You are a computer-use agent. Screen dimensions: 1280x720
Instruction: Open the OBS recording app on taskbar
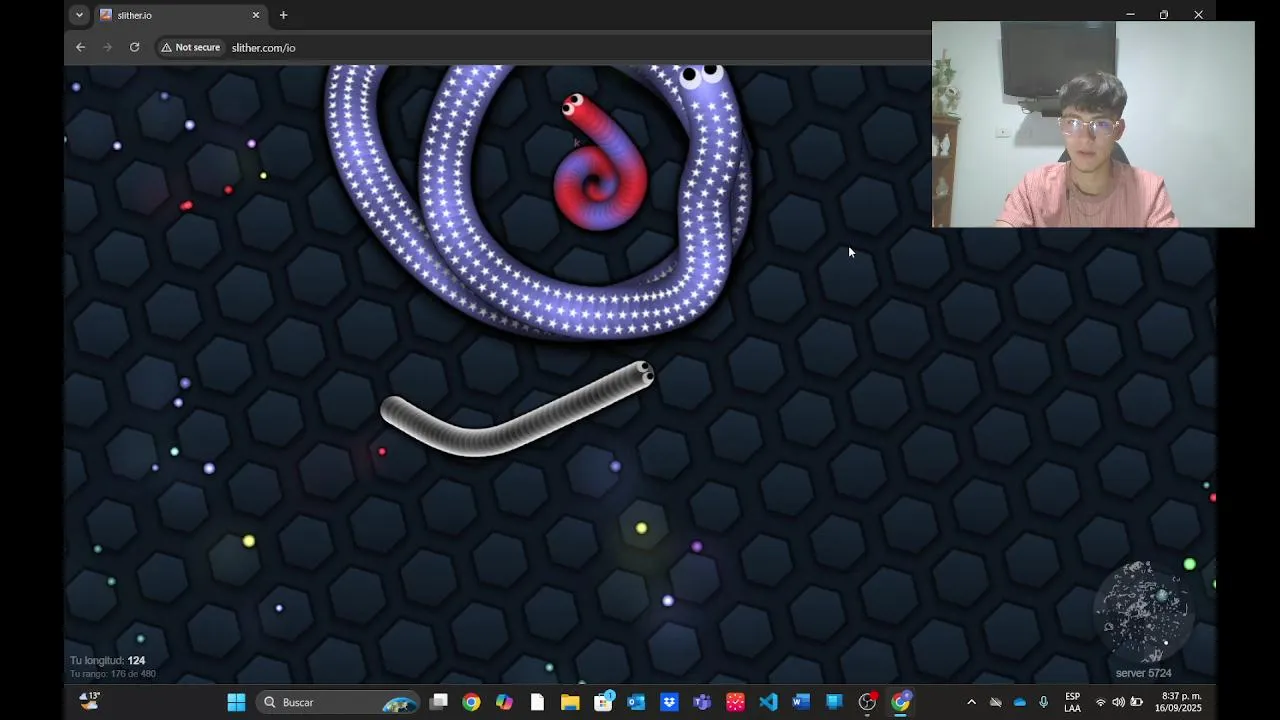point(867,702)
